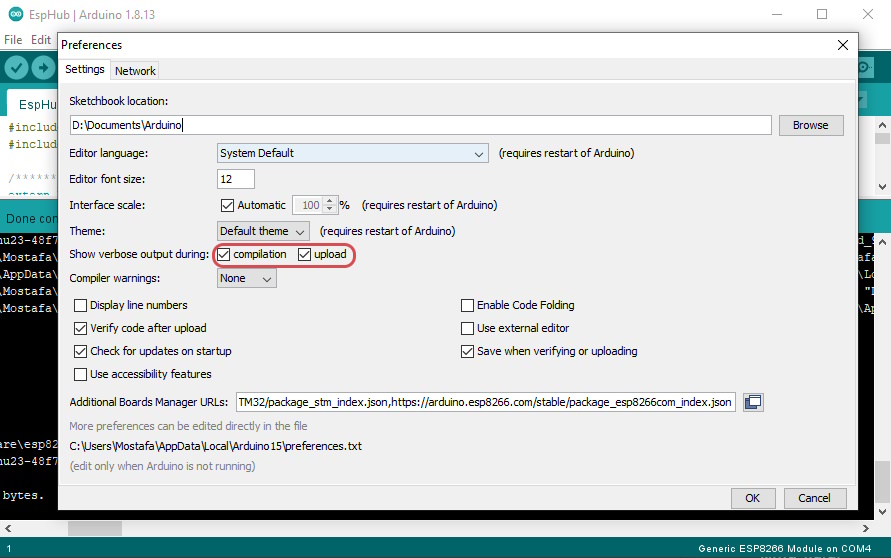The width and height of the screenshot is (891, 558).
Task: Enable Code Folding checkbox
Action: 467,306
